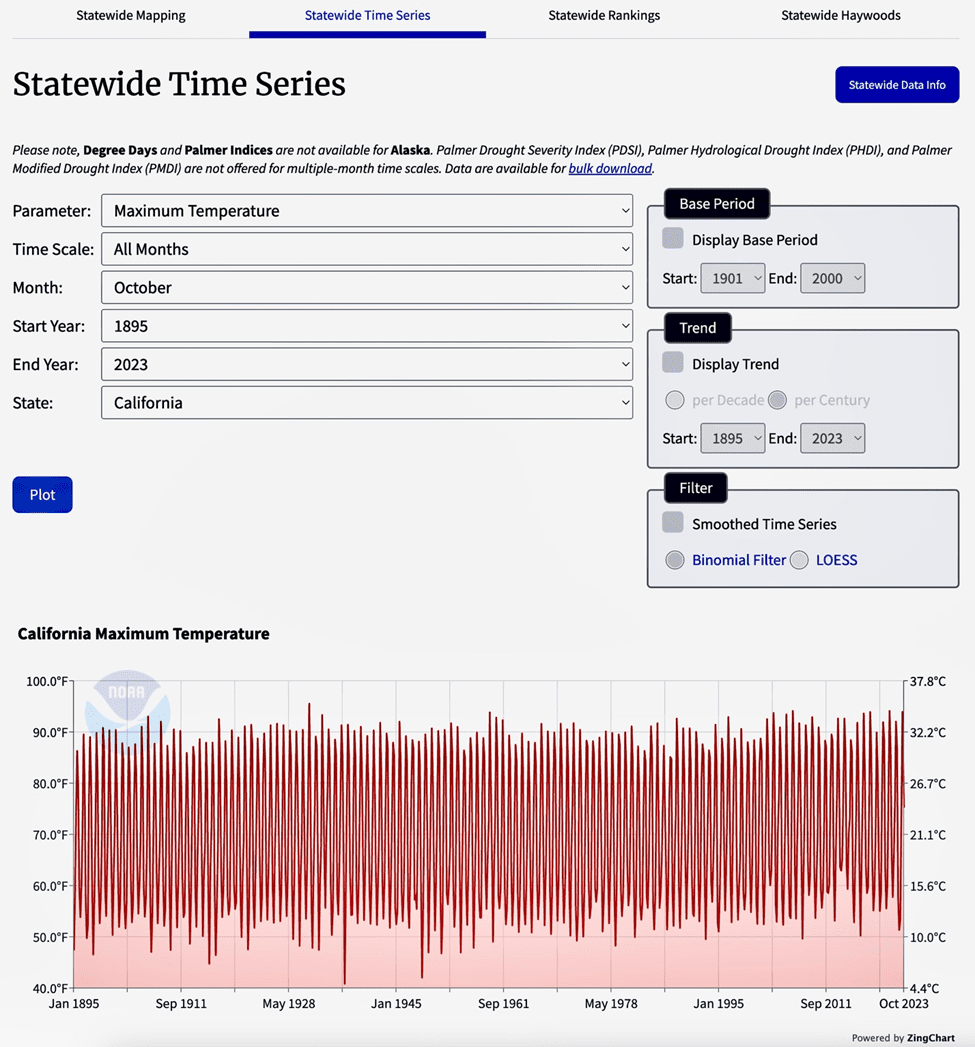Expand the Time Scale dropdown

(367, 249)
